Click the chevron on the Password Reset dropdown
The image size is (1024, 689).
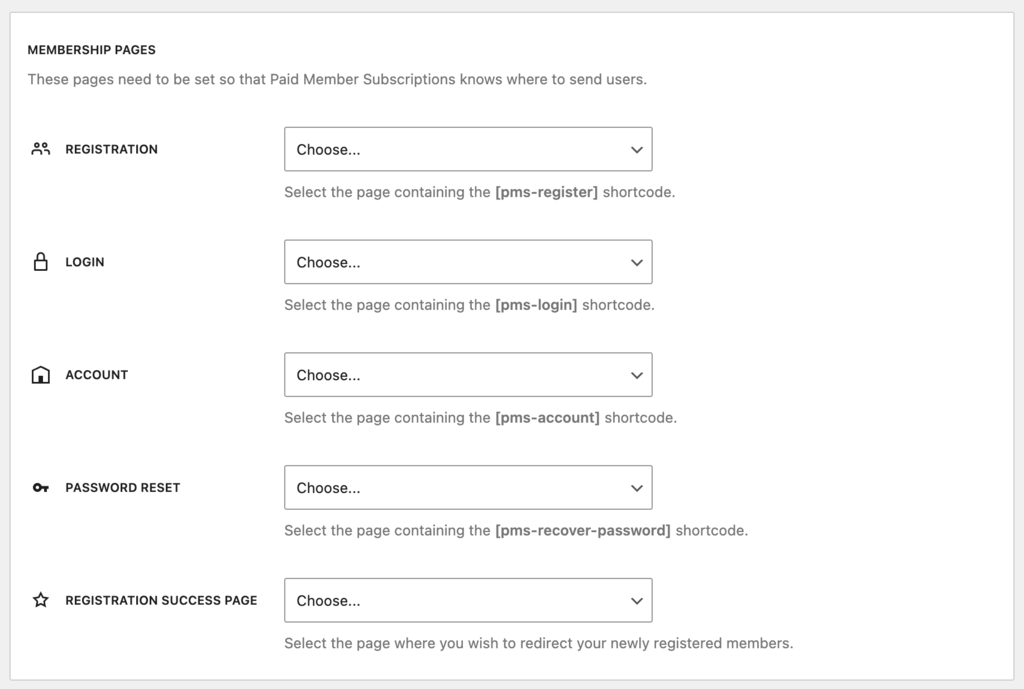637,487
